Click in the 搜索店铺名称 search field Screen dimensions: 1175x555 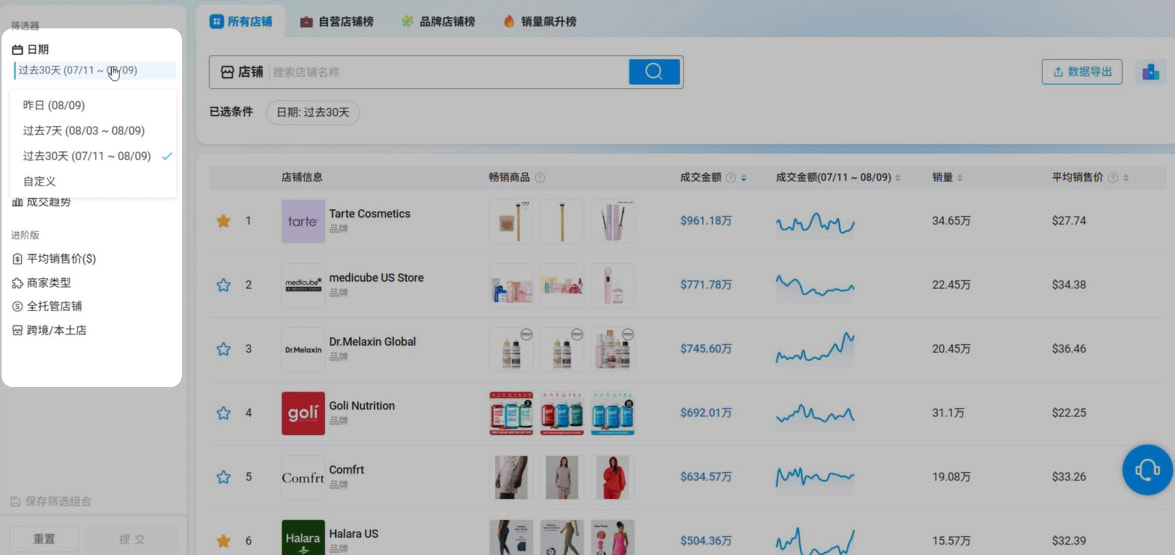(x=448, y=72)
